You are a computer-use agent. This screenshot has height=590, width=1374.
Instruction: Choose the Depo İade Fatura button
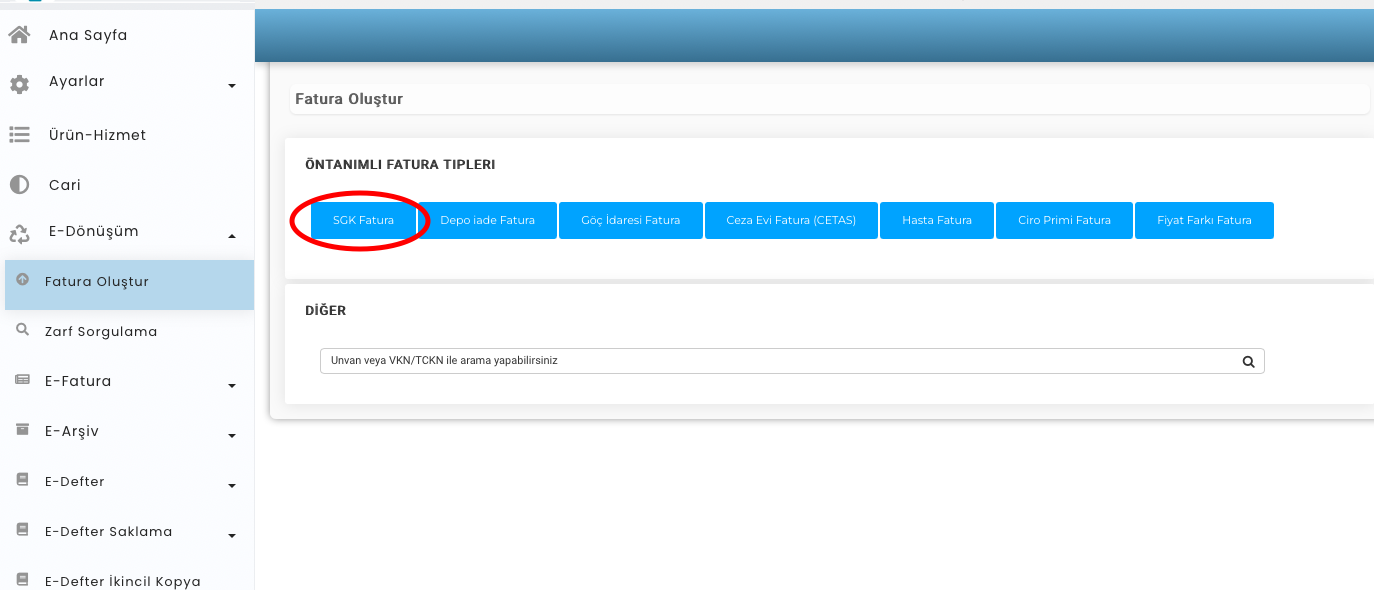487,220
